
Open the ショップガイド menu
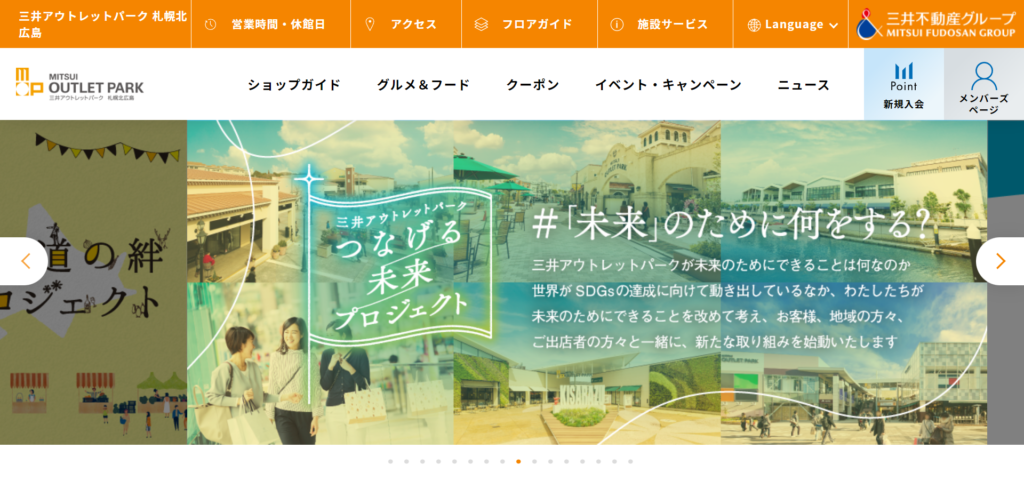295,84
